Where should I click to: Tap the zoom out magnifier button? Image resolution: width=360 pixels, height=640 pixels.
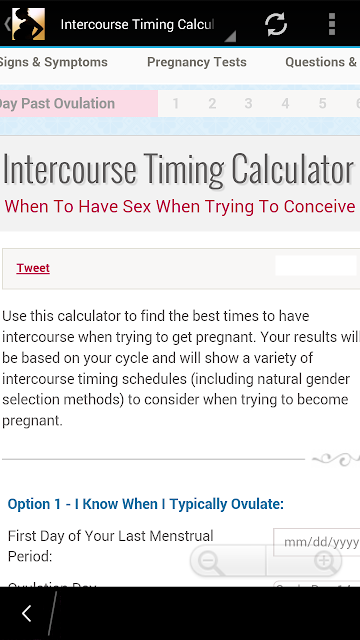[x=228, y=561]
